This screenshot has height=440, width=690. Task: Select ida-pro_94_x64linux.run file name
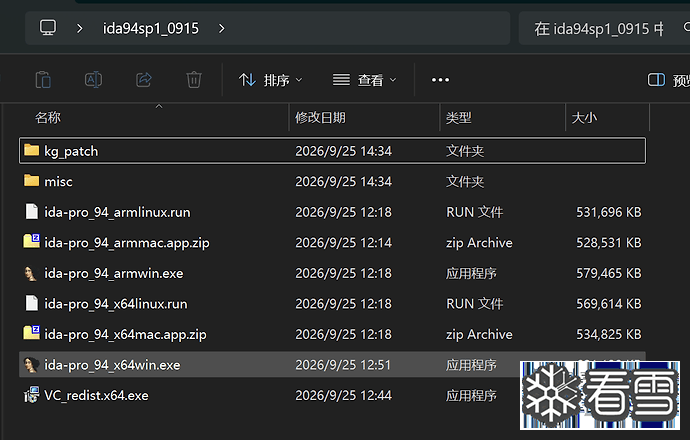pos(116,304)
